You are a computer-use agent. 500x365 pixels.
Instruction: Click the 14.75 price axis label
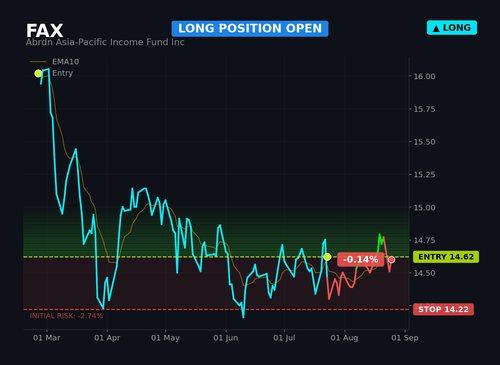[424, 240]
